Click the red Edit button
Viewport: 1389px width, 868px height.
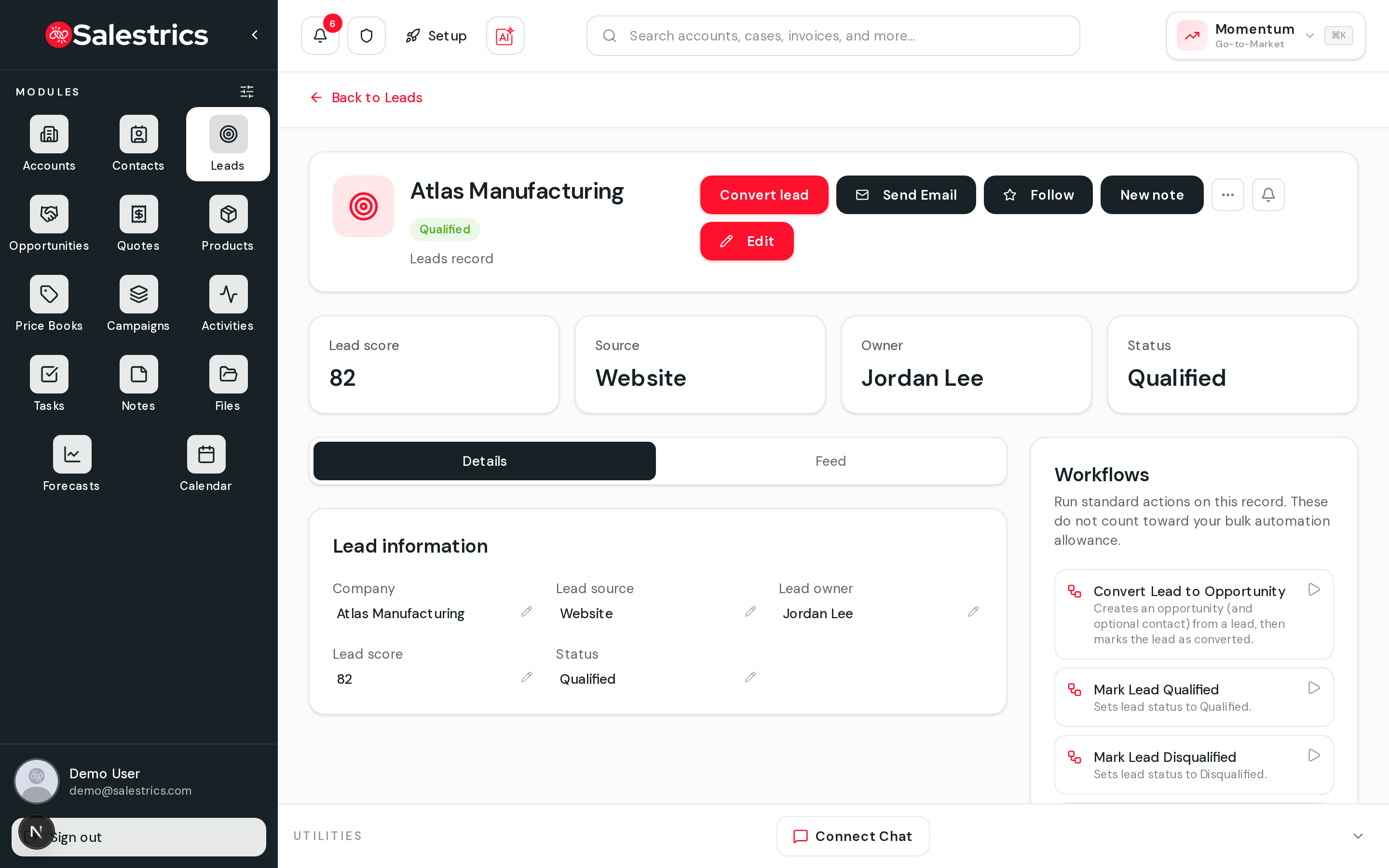(747, 241)
